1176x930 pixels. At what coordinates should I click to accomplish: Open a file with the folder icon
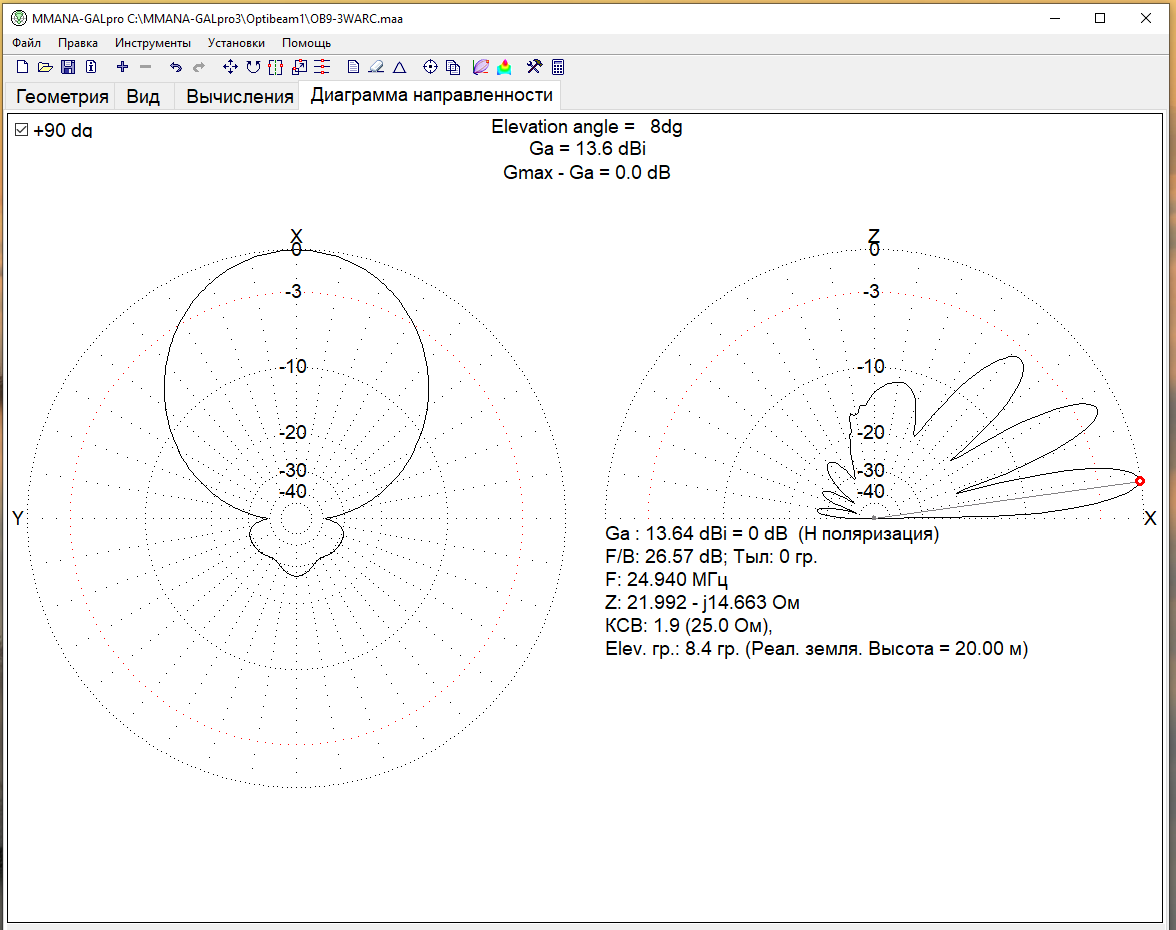point(45,67)
